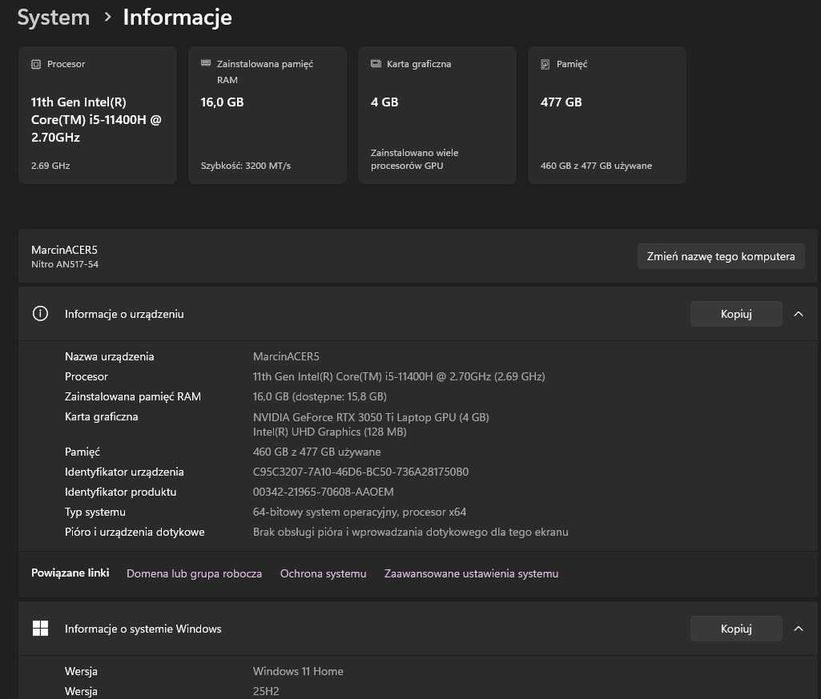The width and height of the screenshot is (821, 699).
Task: Select Windows 11 Home edition value
Action: click(x=298, y=671)
